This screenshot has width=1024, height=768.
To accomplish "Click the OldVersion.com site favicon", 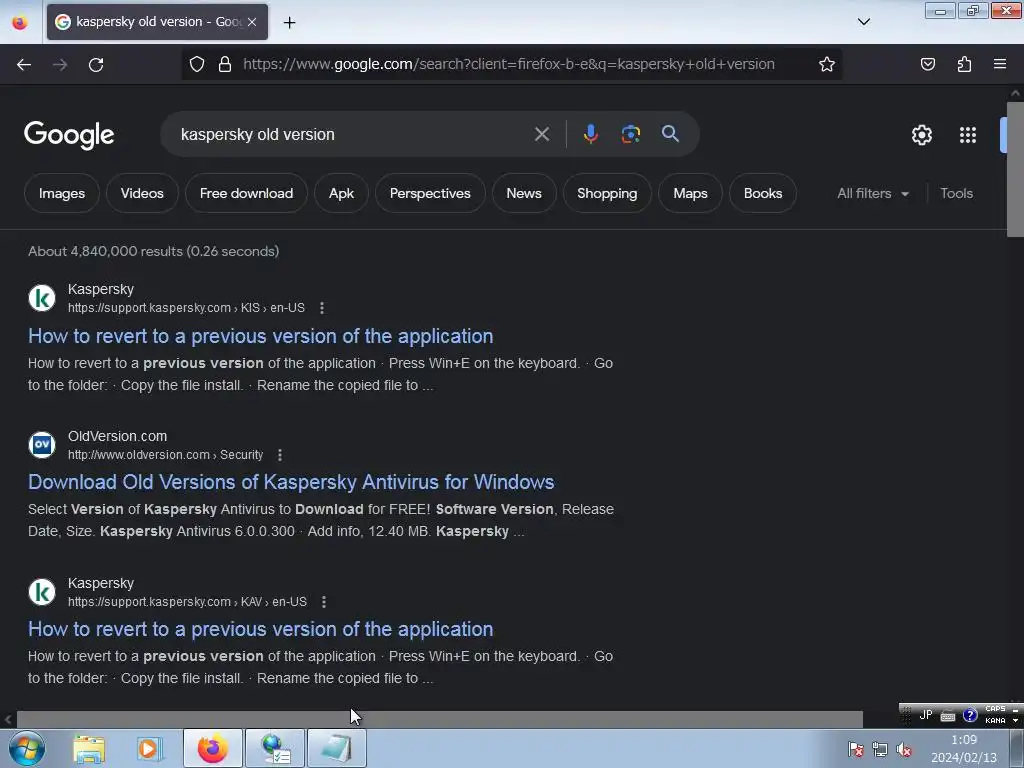I will 42,445.
